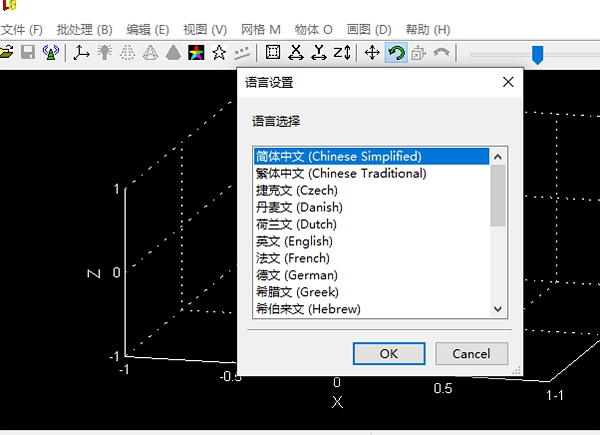
Task: Click the language list scroll up arrow
Action: coord(497,156)
